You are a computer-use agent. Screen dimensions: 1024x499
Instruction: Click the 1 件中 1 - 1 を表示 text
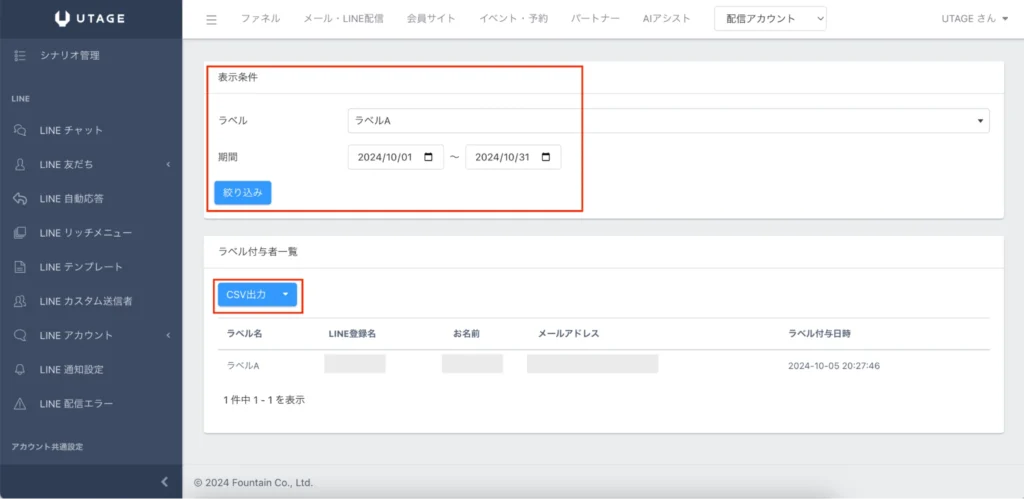[x=264, y=400]
